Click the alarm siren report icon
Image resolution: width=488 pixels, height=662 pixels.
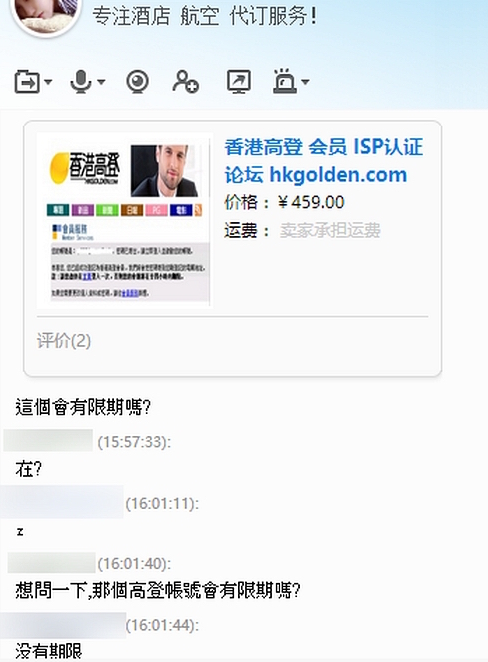tap(285, 81)
